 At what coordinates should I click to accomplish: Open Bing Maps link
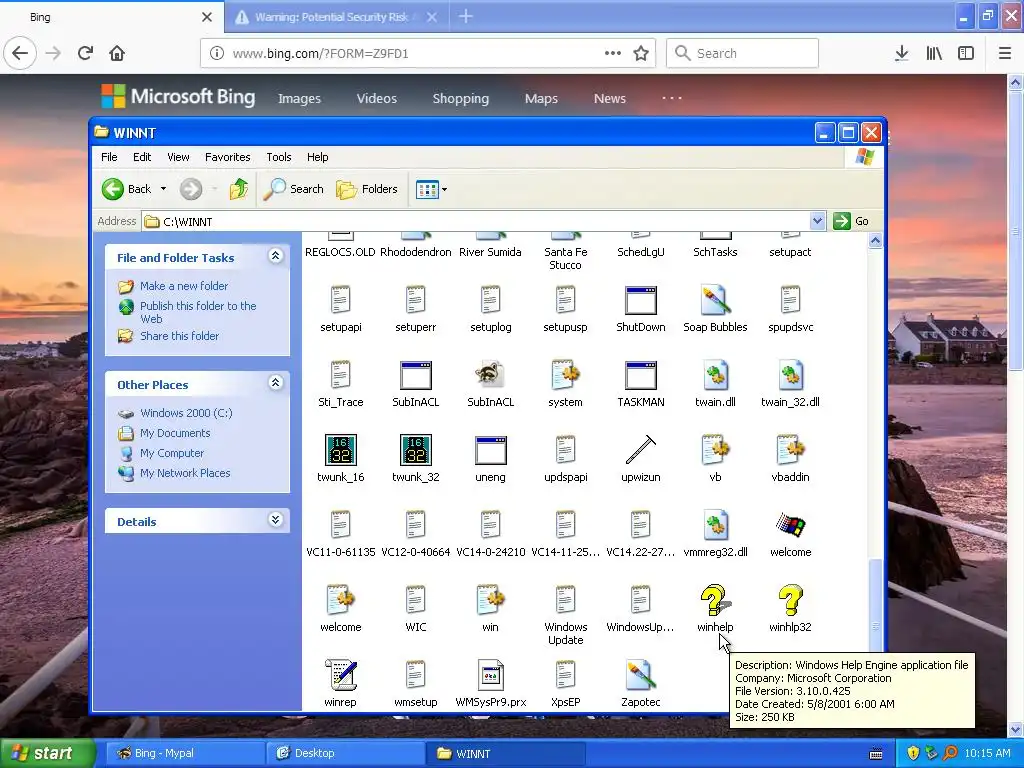tap(541, 99)
